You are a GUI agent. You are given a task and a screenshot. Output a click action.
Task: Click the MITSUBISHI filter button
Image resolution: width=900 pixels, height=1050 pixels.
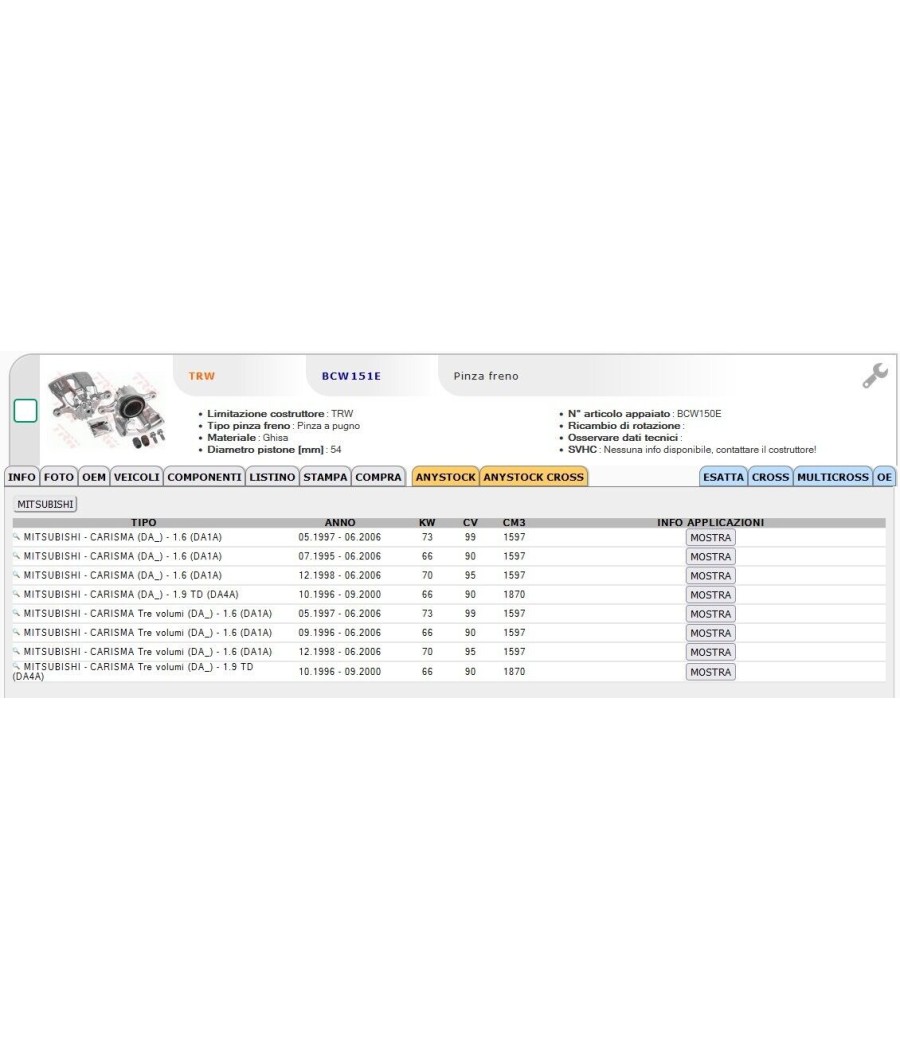[46, 504]
